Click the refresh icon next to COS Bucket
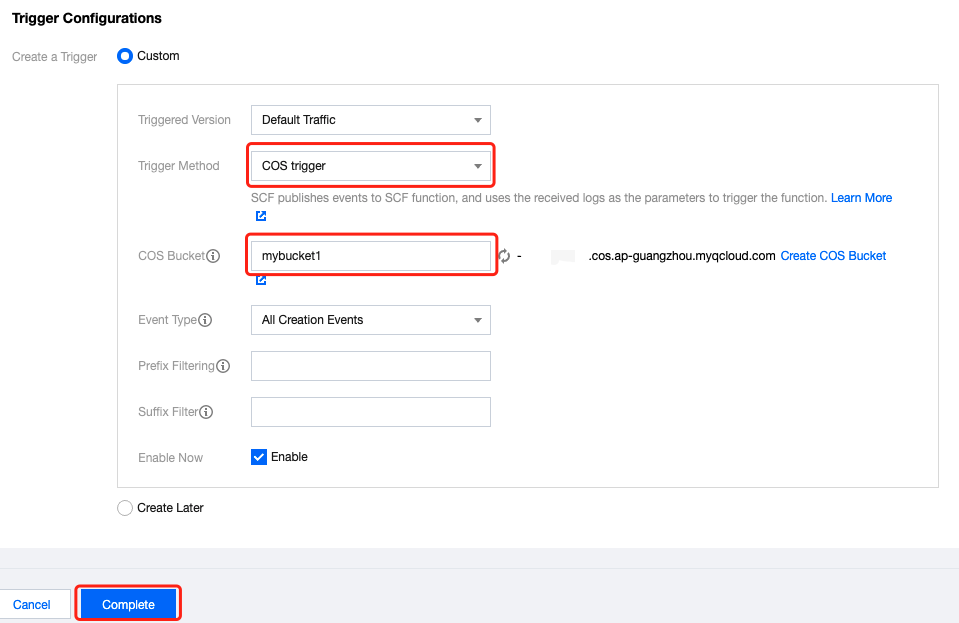This screenshot has height=623, width=959. pyautogui.click(x=504, y=256)
